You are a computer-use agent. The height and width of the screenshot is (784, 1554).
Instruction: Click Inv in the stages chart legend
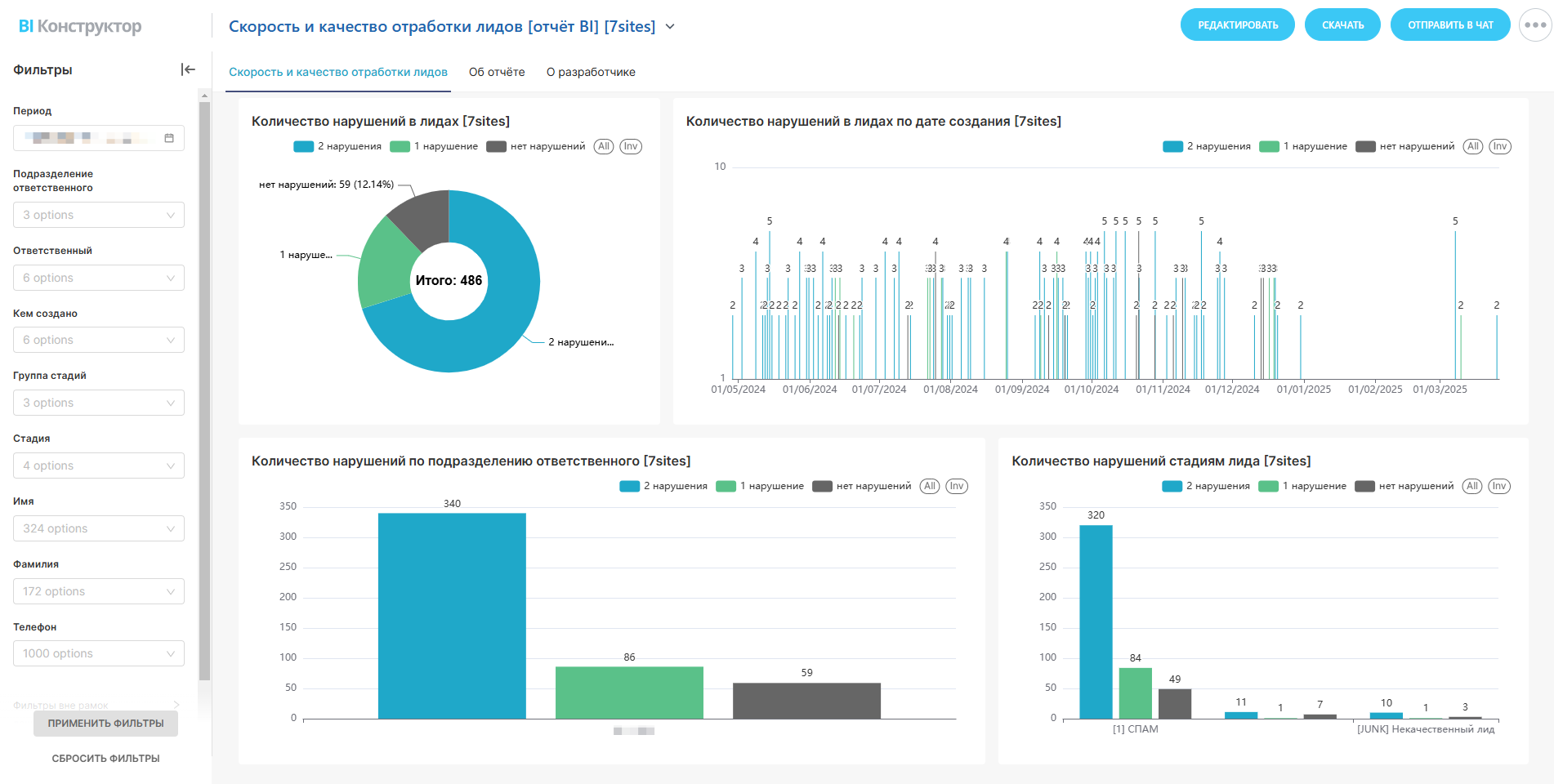pyautogui.click(x=1499, y=486)
